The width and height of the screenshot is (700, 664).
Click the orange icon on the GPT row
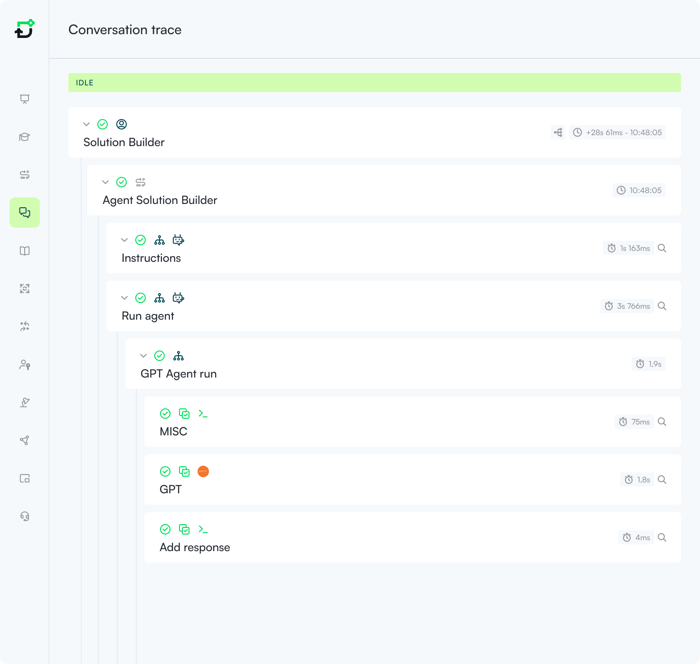click(203, 471)
